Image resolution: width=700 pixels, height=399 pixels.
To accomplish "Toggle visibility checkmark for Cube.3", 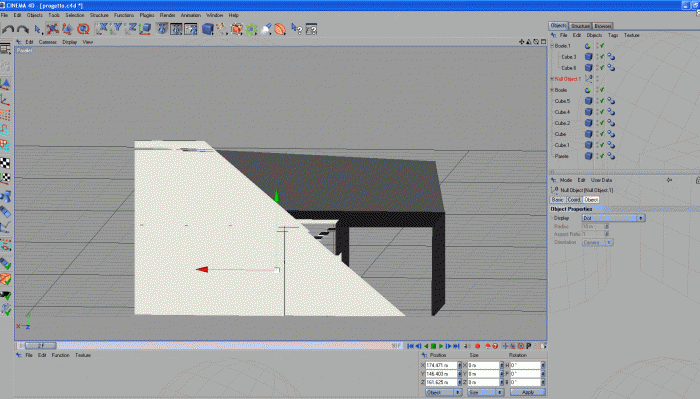I will coord(602,57).
